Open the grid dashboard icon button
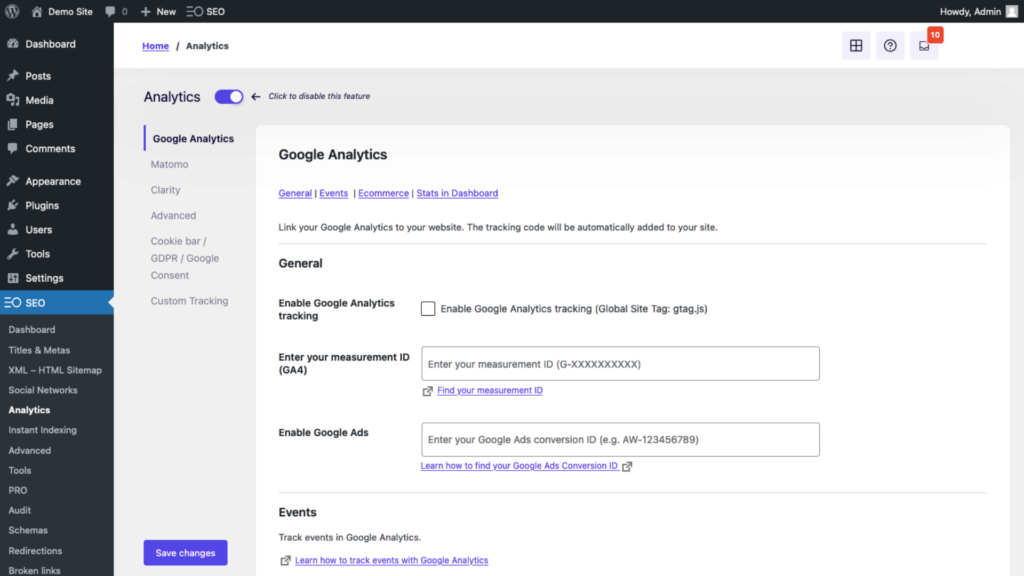Viewport: 1024px width, 576px height. 856,46
